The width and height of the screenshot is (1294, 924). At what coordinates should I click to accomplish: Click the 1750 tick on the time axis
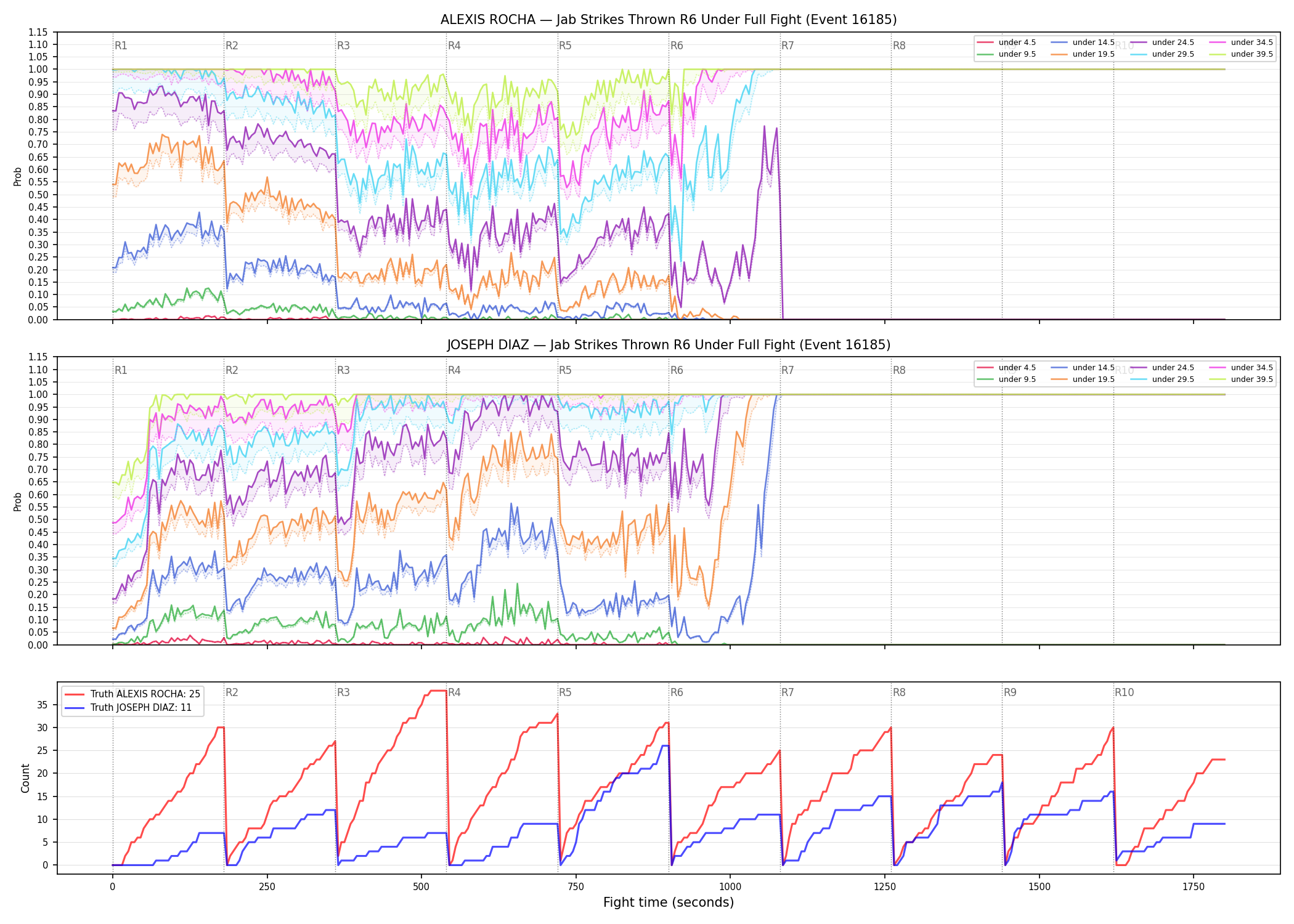[x=1194, y=887]
